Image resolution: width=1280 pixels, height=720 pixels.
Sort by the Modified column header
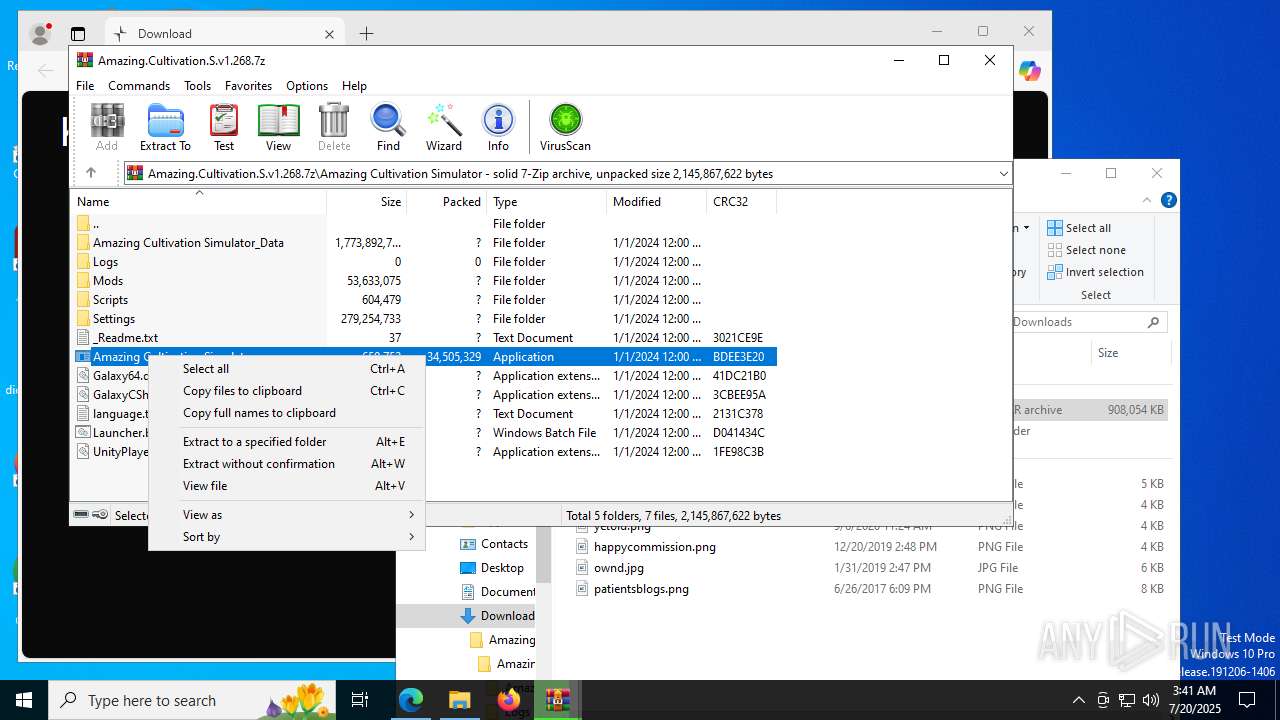(x=656, y=201)
